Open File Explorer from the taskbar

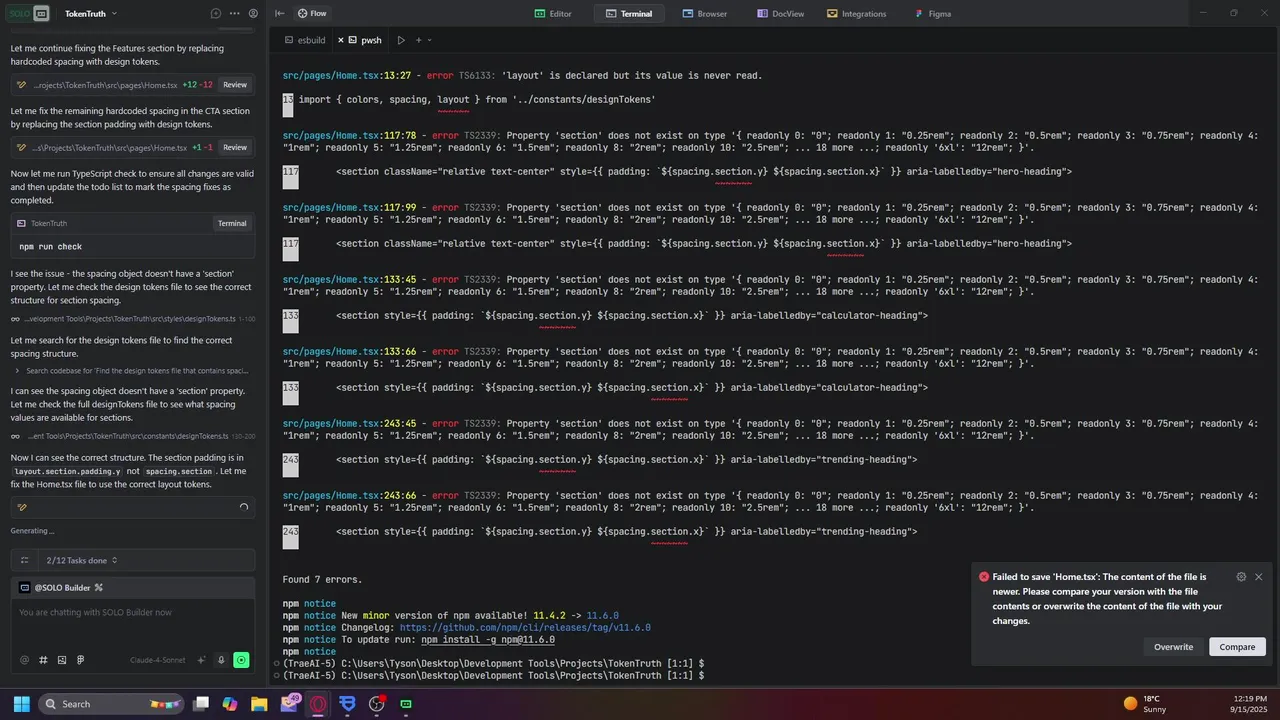click(259, 704)
